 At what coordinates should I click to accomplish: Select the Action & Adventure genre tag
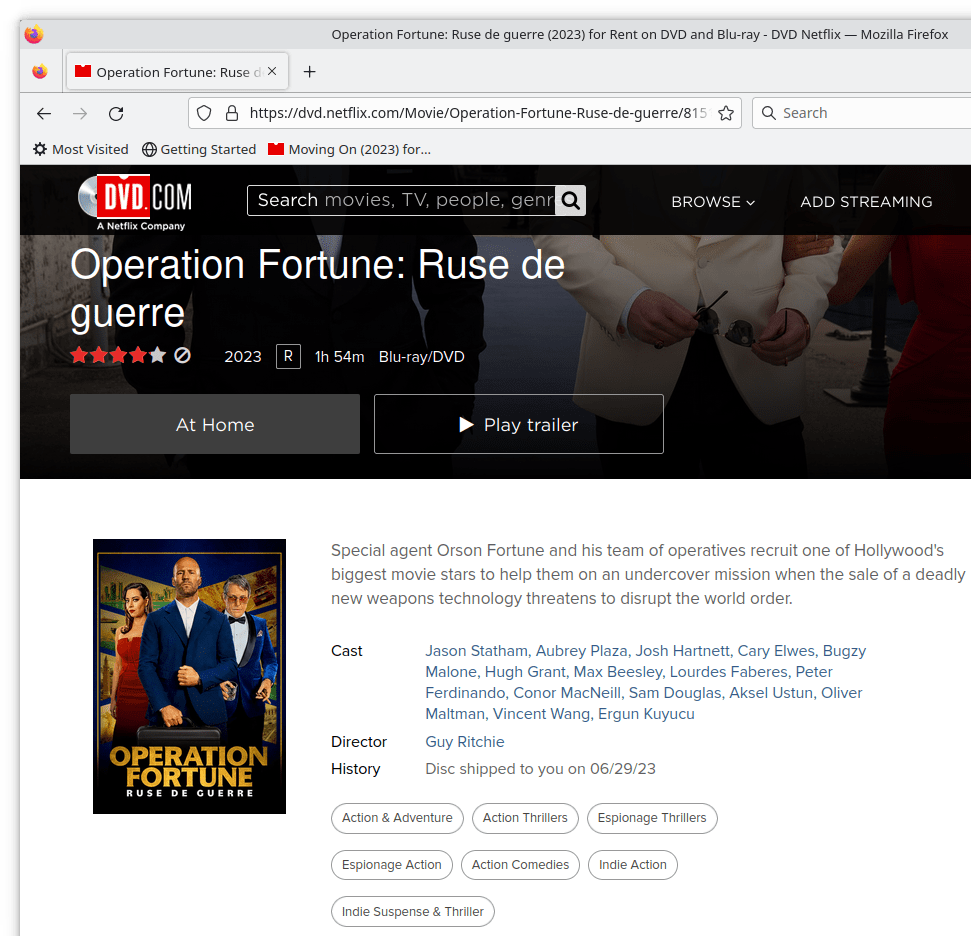point(397,818)
